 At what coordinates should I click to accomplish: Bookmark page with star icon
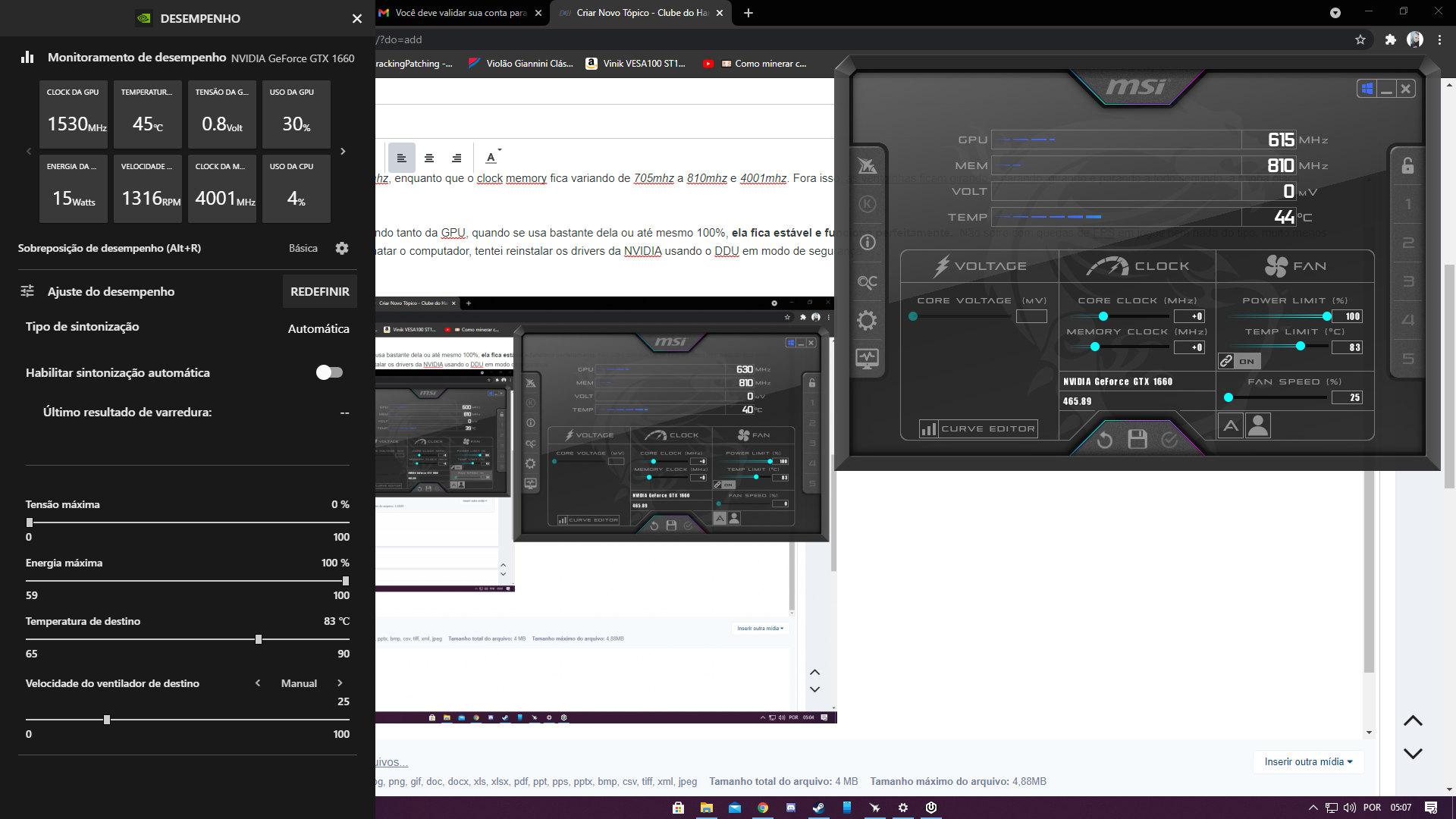1360,39
